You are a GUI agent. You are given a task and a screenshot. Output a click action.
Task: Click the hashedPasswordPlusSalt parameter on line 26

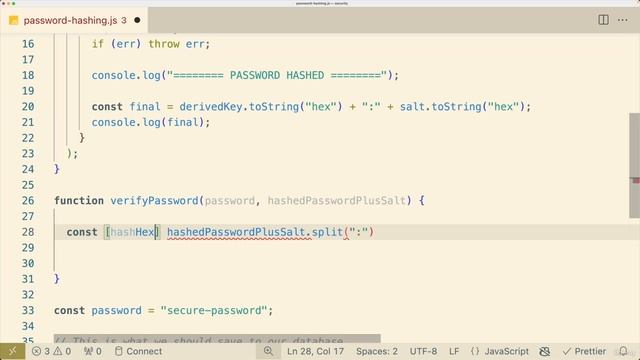[337, 200]
